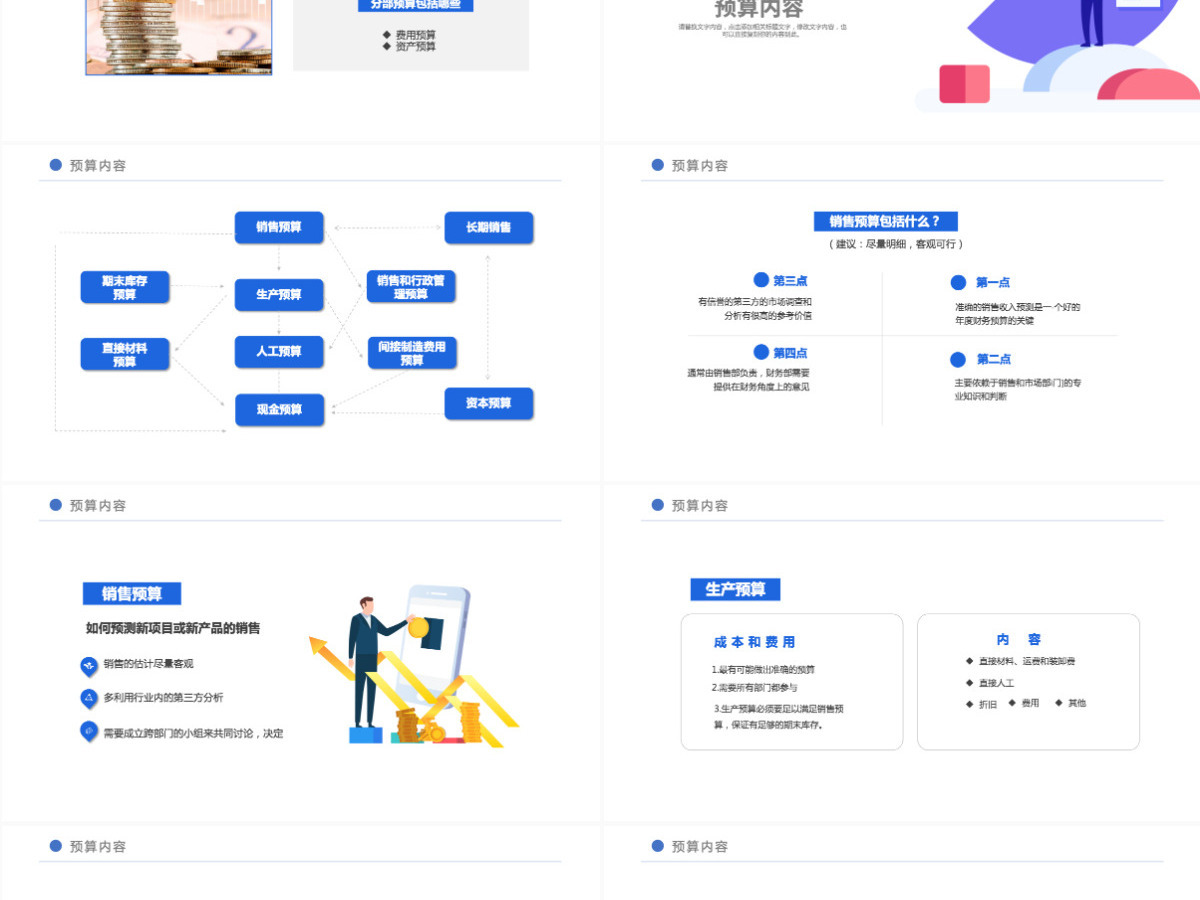
Task: Click the diamond bullet before 费用预算
Action: [x=387, y=35]
